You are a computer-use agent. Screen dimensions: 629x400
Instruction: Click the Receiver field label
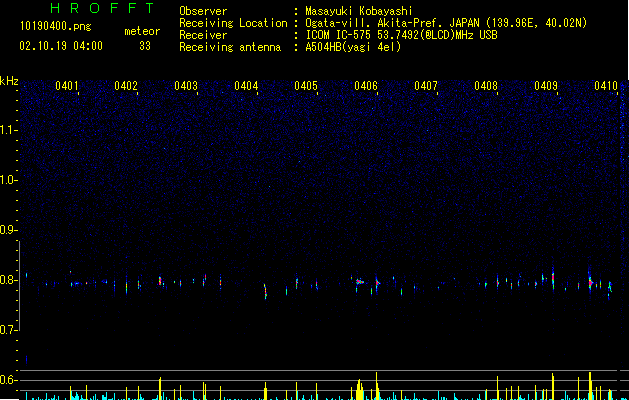click(x=203, y=35)
